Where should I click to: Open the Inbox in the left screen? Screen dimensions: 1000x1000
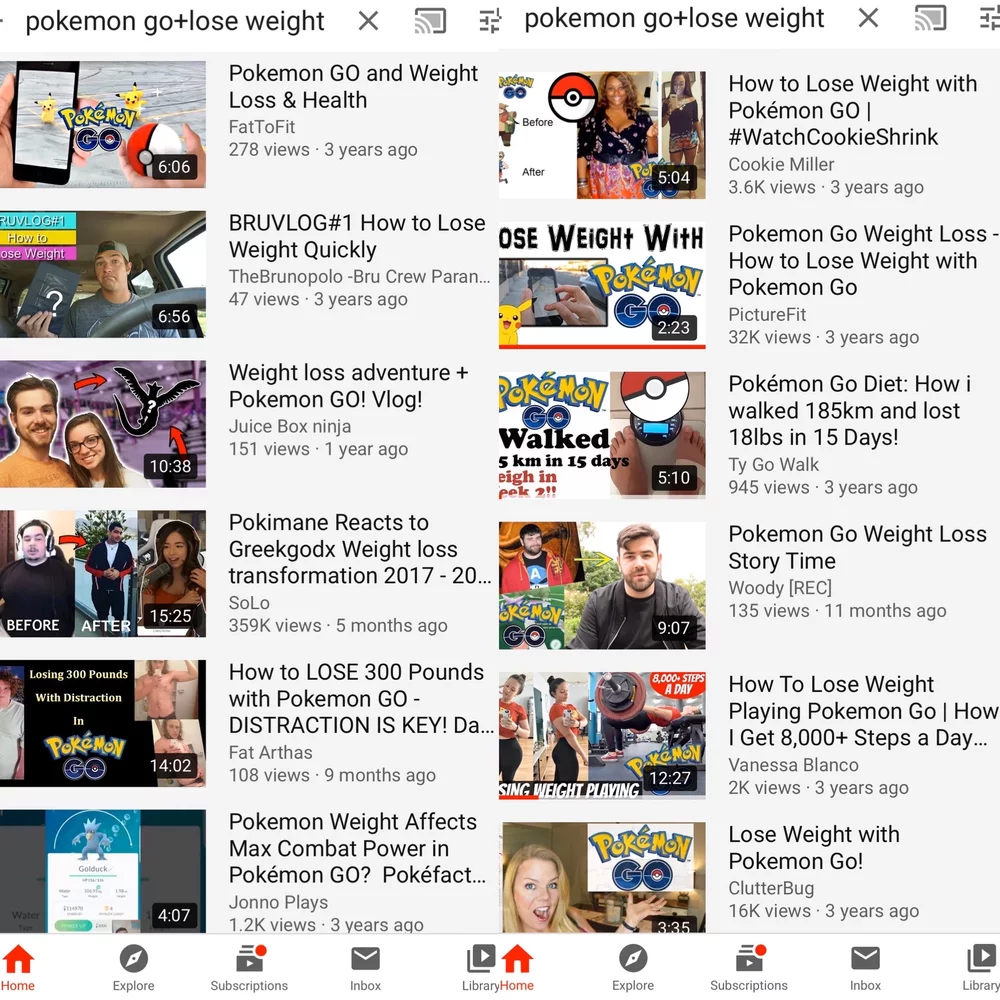coord(365,968)
